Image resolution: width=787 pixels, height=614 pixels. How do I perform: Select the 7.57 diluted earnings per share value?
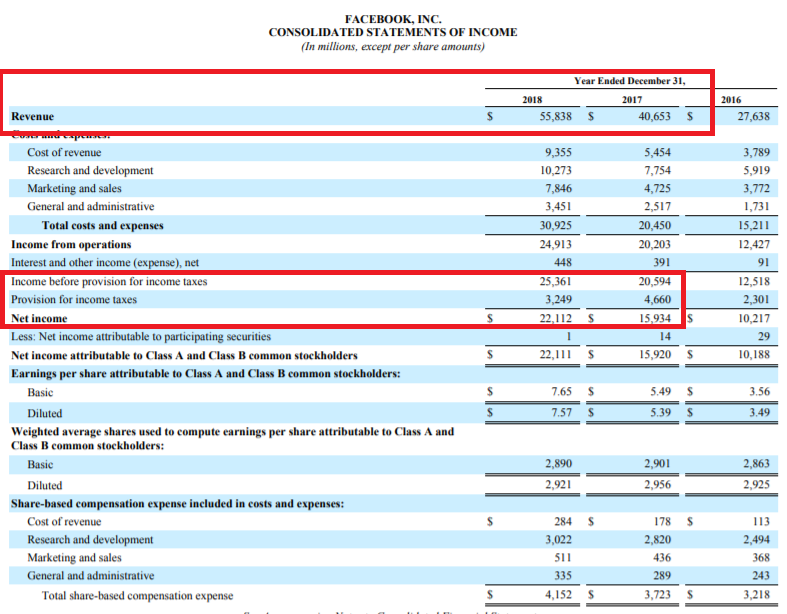pyautogui.click(x=562, y=413)
